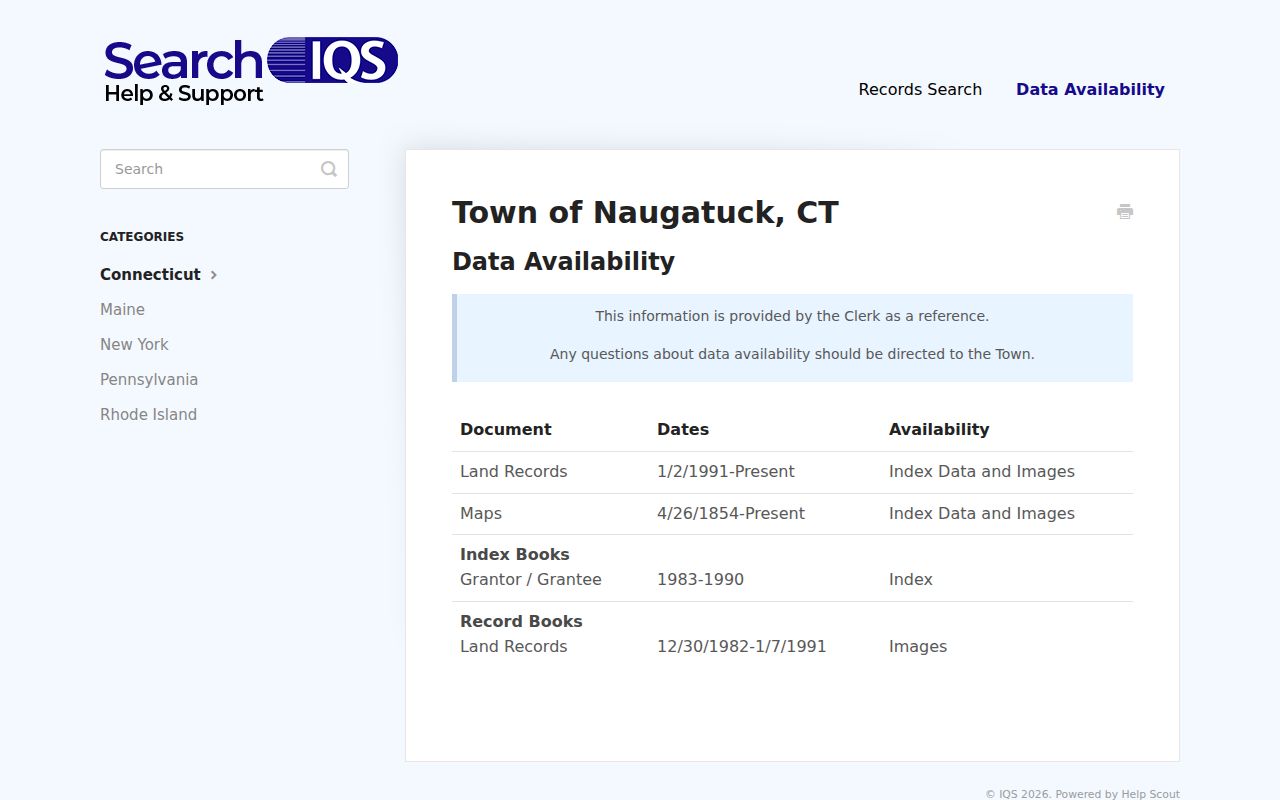Image resolution: width=1280 pixels, height=800 pixels.
Task: Click the CATEGORIES sidebar heading
Action: click(x=142, y=237)
